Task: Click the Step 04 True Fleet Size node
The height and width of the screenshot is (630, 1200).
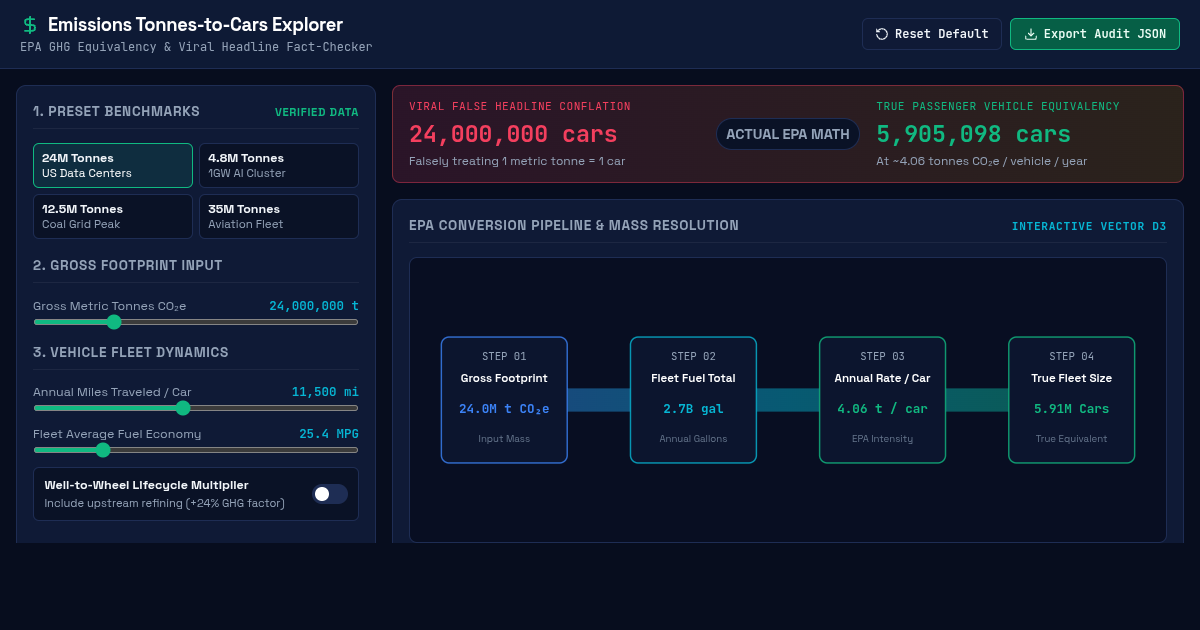Action: pos(1071,400)
